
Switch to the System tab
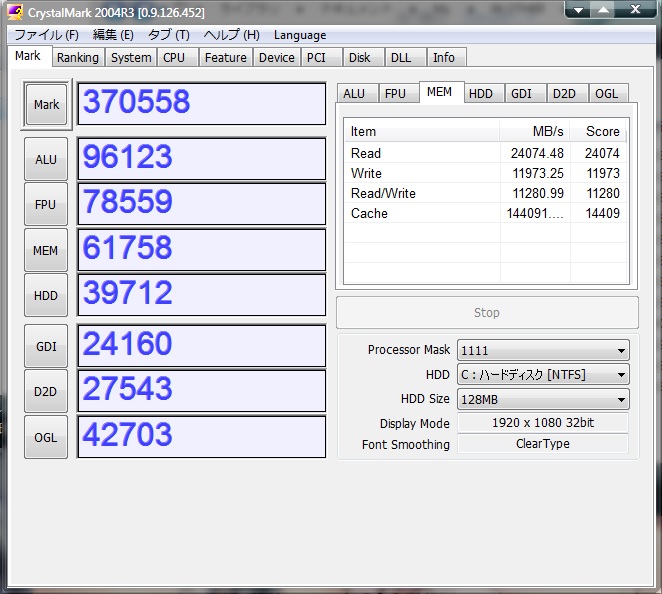(x=131, y=58)
